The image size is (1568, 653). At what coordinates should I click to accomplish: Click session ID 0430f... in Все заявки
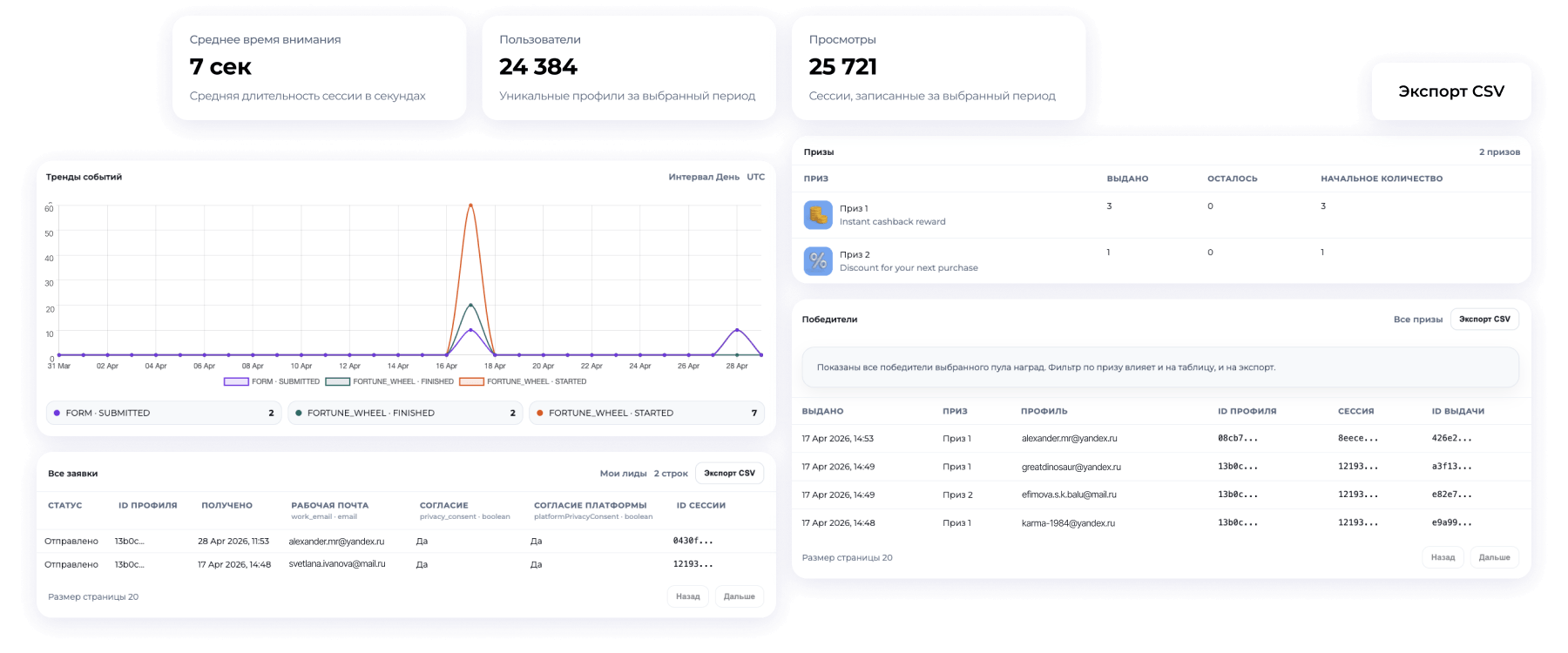693,541
